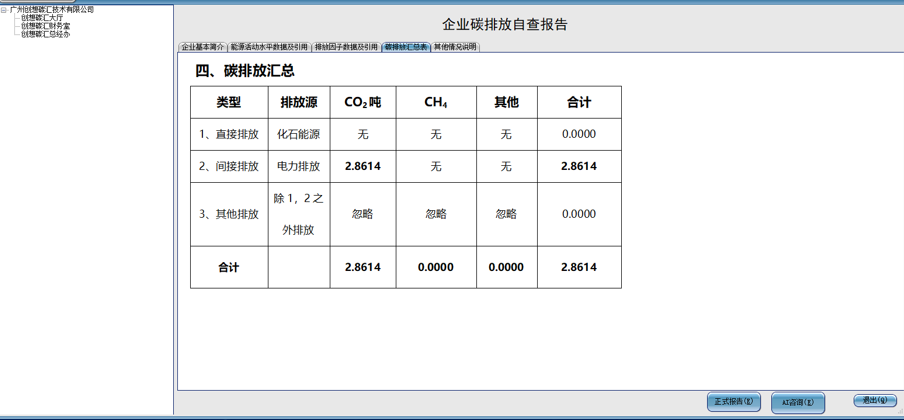Screen dimensions: 904x420
Task: Select 创想碳汇总经办 in the tree
Action: [46, 34]
